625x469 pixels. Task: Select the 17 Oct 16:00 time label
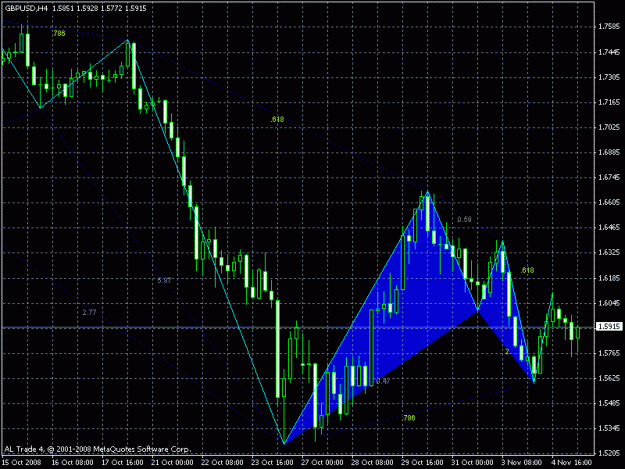coord(122,463)
